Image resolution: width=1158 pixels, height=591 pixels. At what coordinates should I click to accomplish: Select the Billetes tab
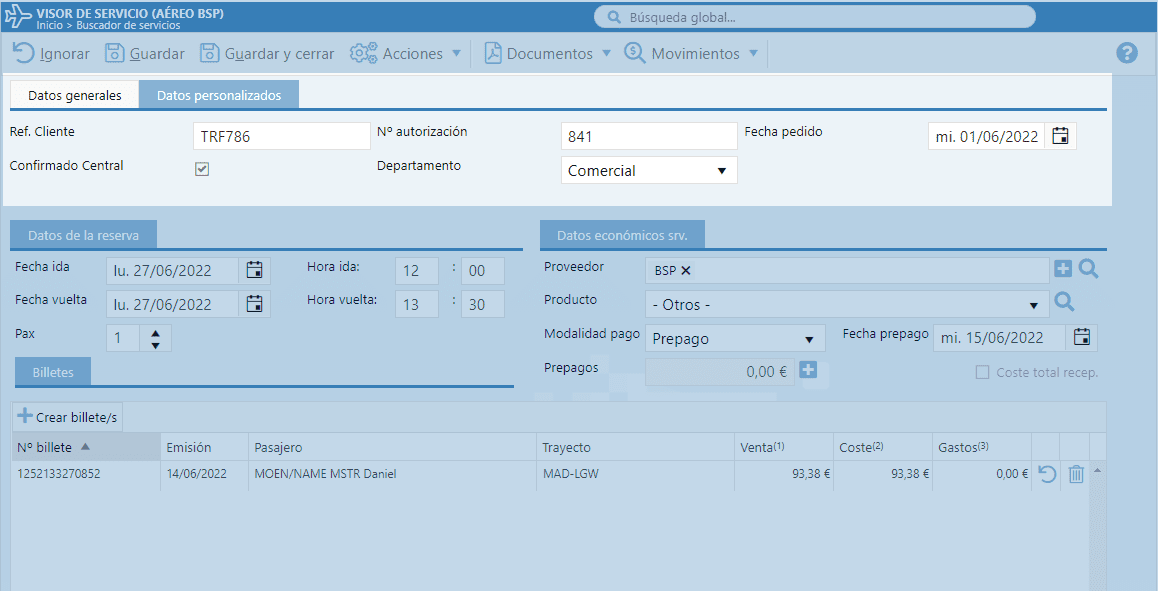point(53,372)
